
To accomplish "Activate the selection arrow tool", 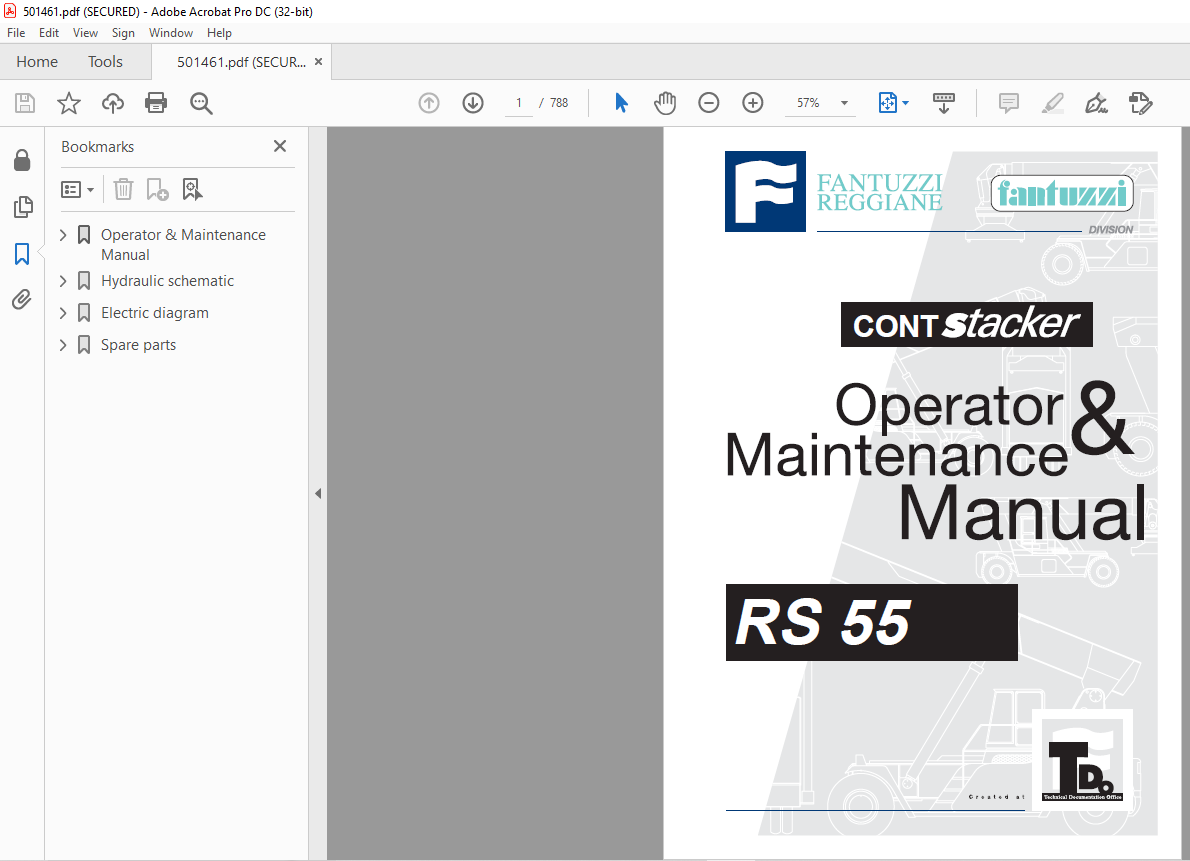I will click(x=621, y=102).
